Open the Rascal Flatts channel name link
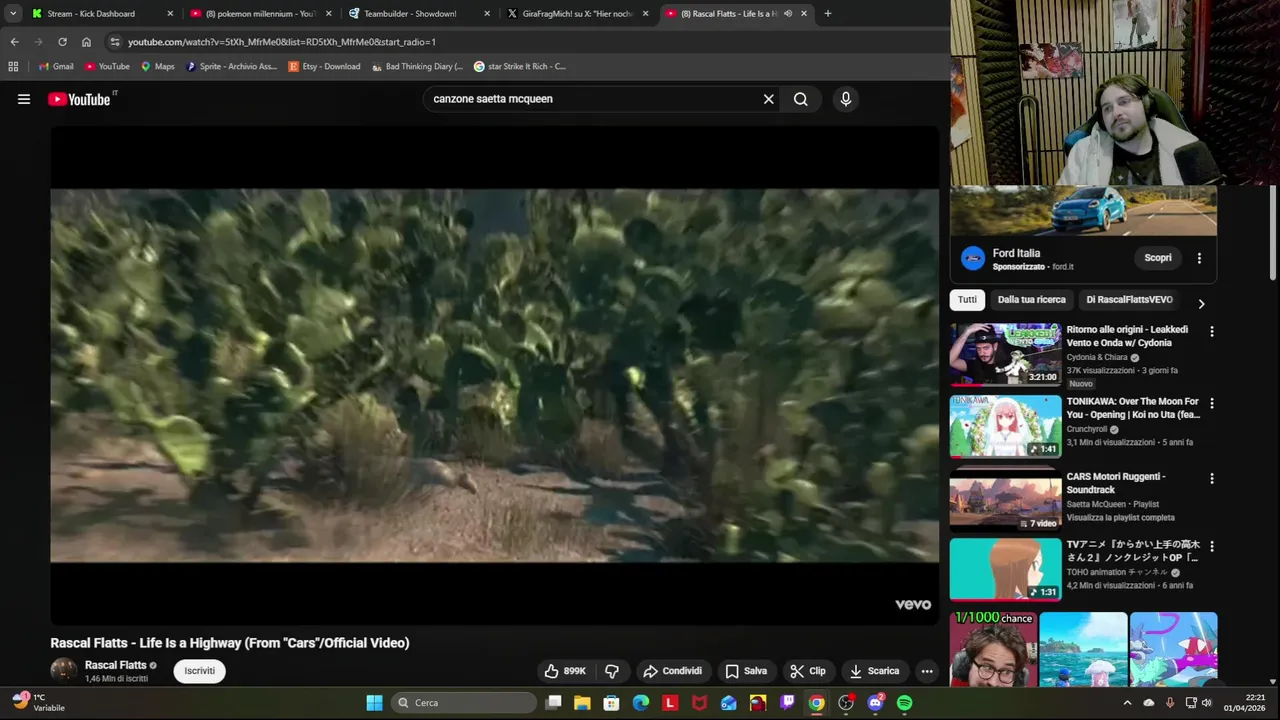 pos(115,665)
